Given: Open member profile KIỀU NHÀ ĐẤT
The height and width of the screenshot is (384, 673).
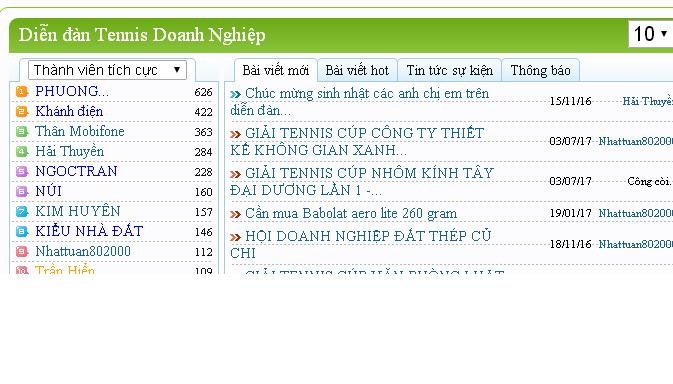Looking at the screenshot, I should point(89,231).
